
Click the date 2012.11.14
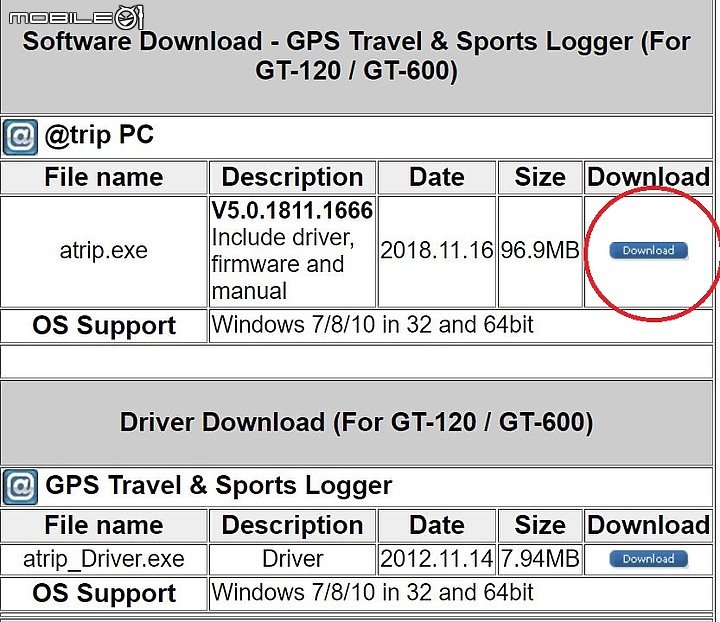click(437, 559)
